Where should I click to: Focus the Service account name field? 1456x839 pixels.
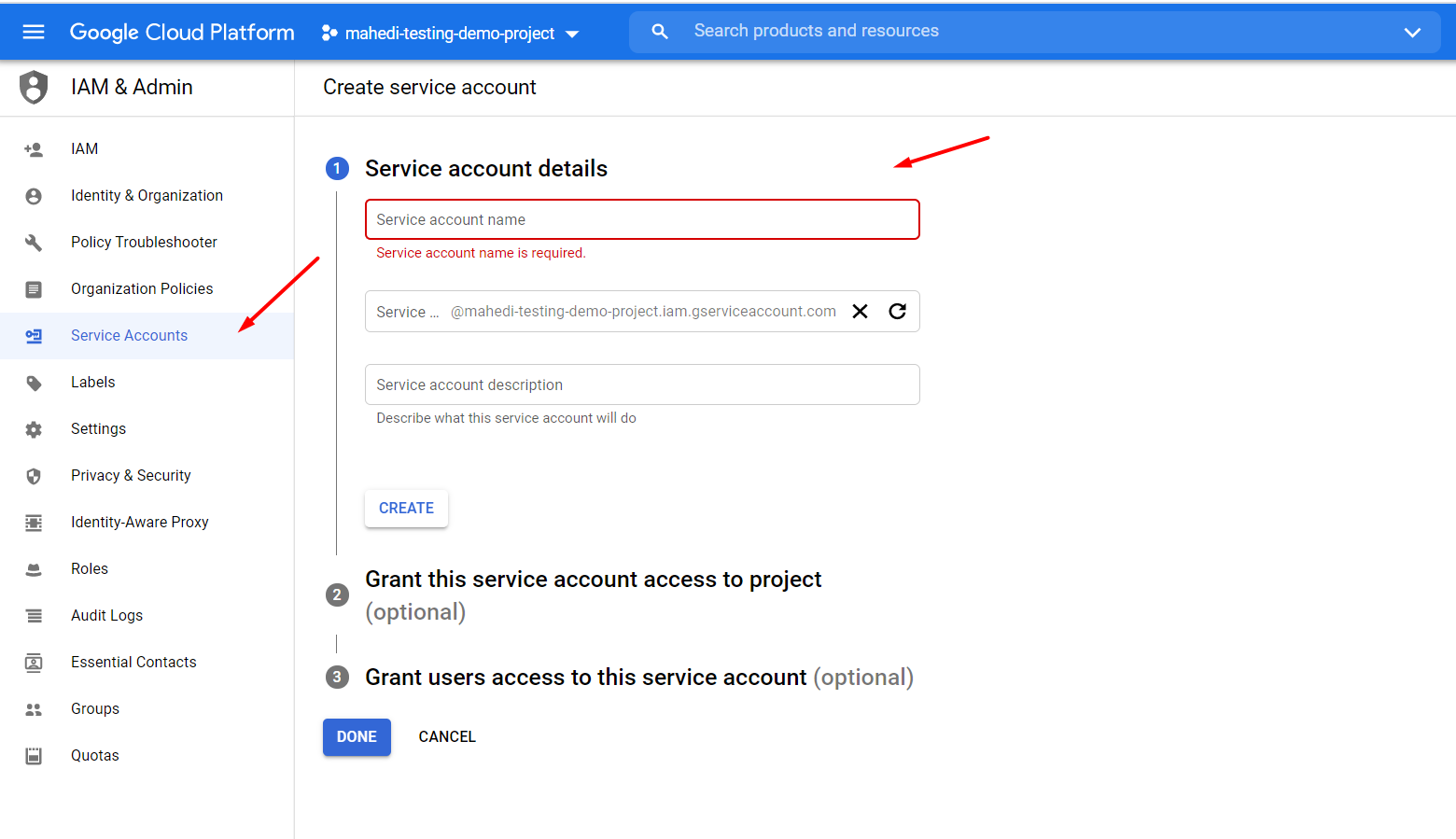click(x=642, y=219)
